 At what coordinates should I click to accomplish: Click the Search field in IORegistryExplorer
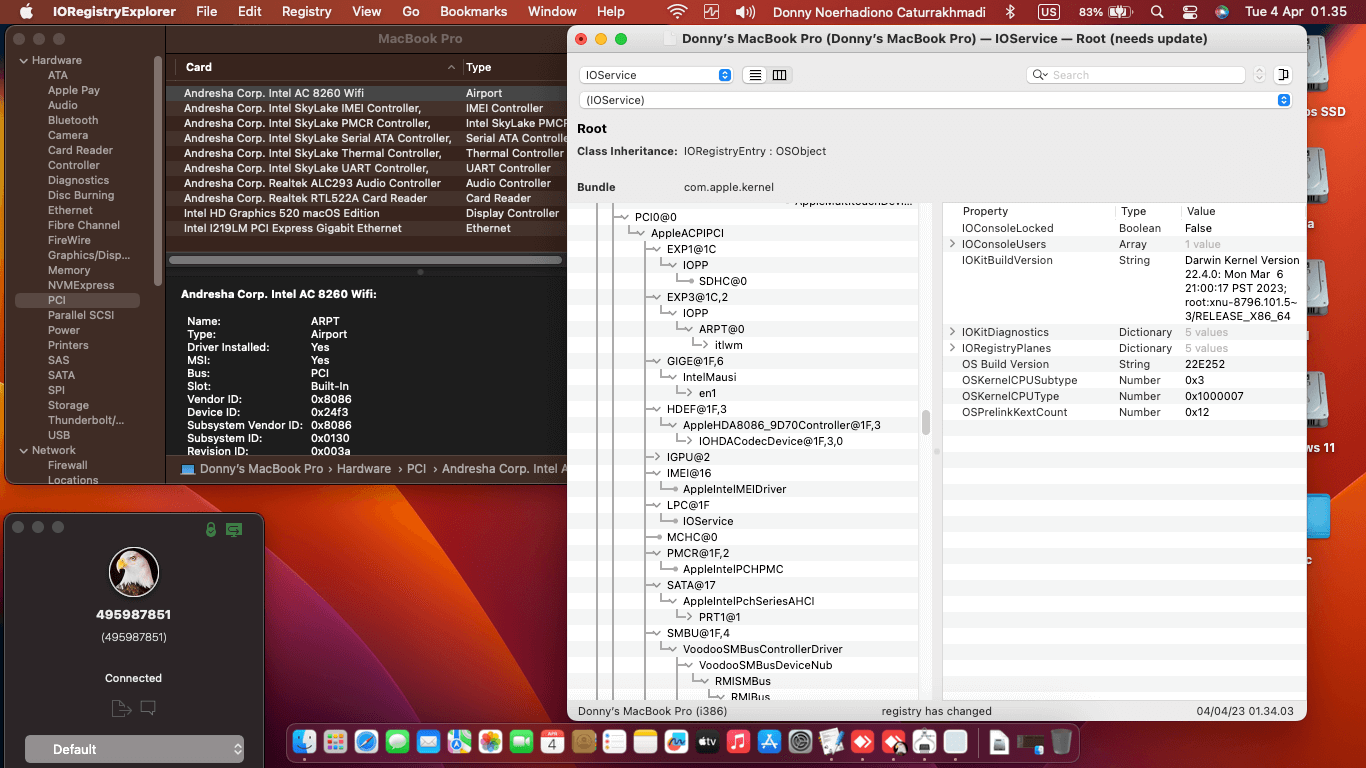pos(1136,75)
